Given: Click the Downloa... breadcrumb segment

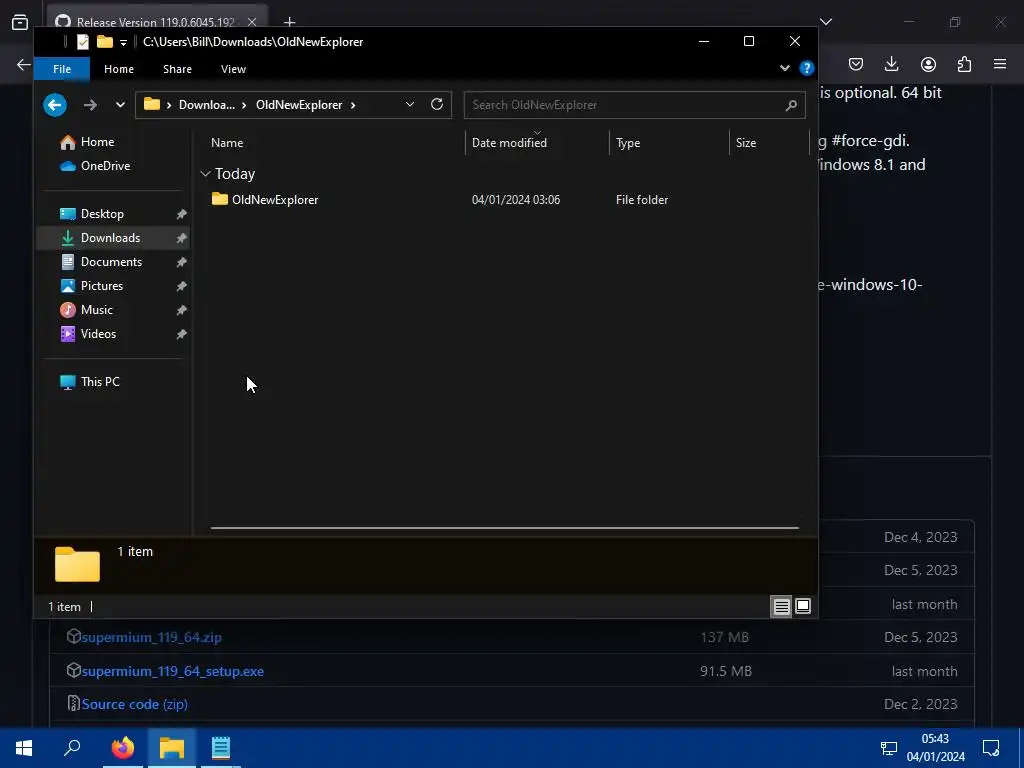Looking at the screenshot, I should [206, 104].
